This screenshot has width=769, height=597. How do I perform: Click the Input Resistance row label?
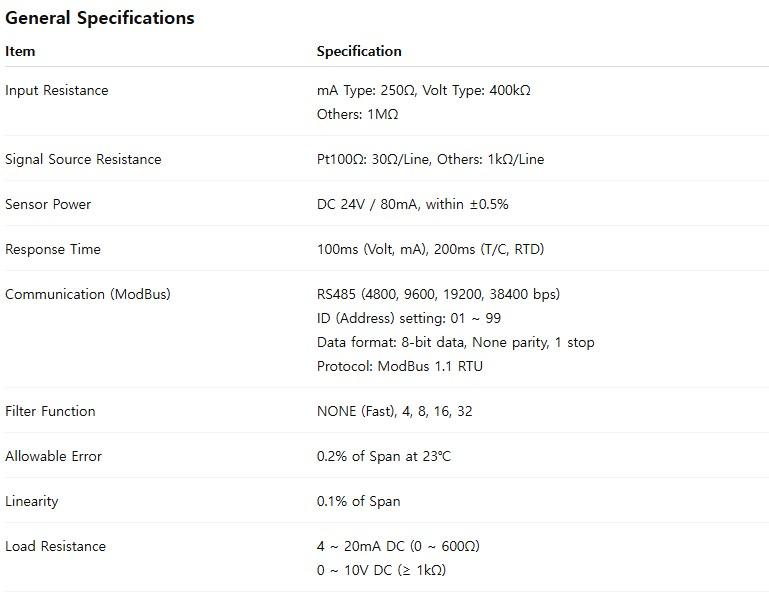click(56, 90)
